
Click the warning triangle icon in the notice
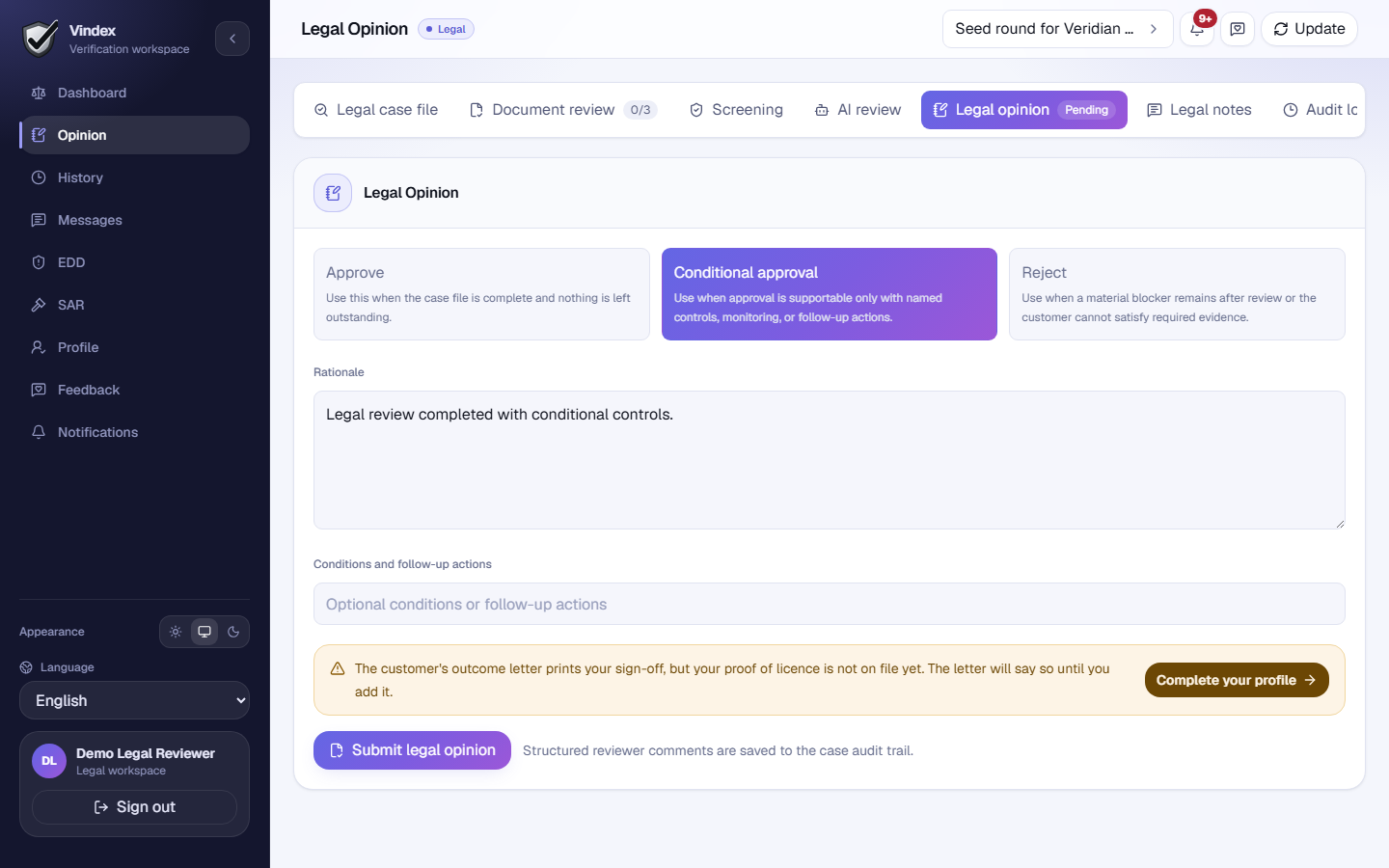point(338,668)
